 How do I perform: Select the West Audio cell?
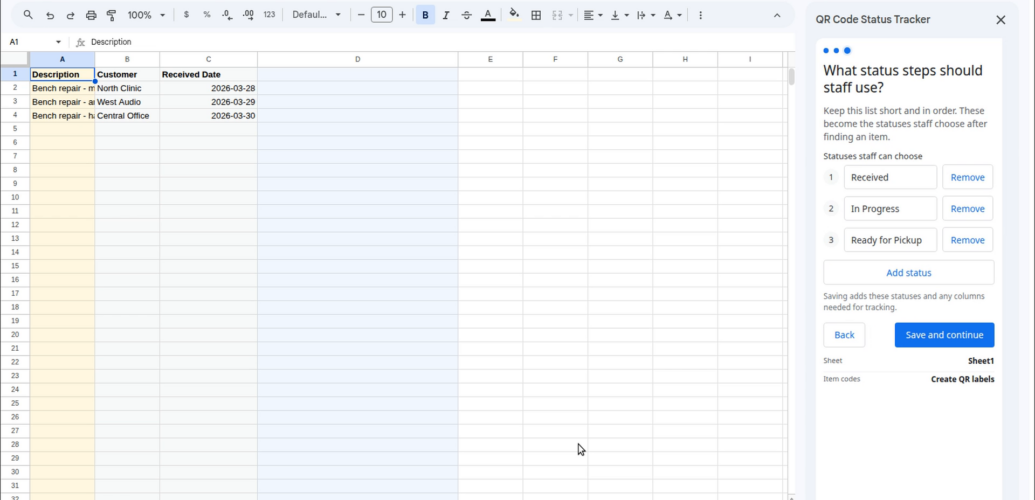coord(127,102)
